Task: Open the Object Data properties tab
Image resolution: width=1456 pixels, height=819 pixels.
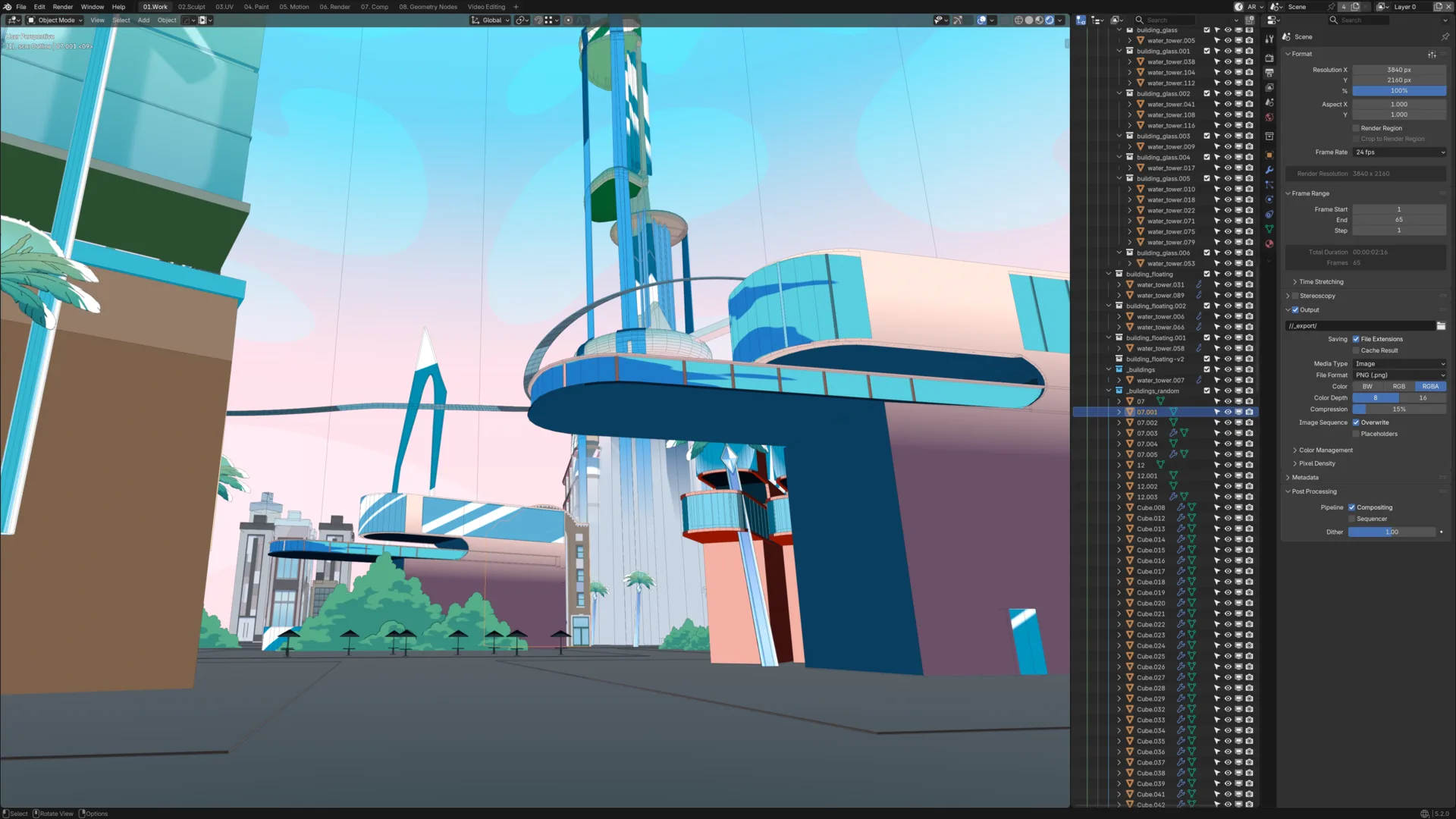Action: point(1269,229)
